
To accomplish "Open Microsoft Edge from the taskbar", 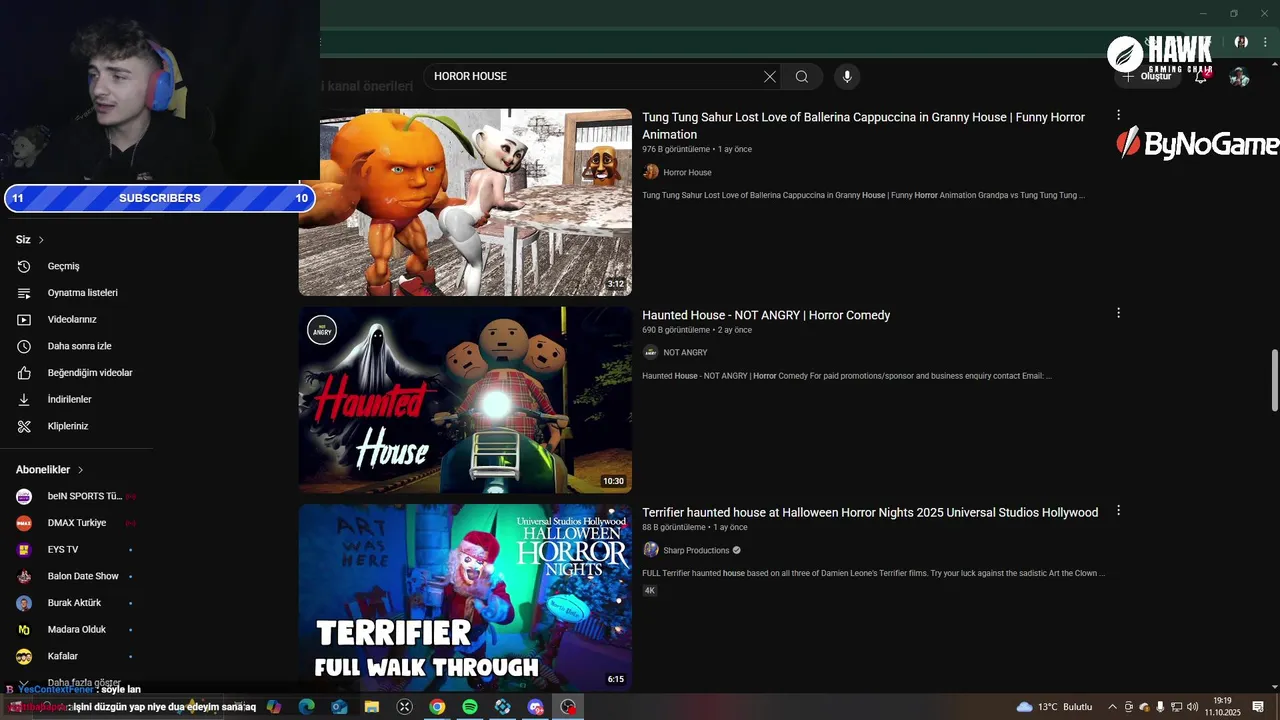I will (x=307, y=707).
